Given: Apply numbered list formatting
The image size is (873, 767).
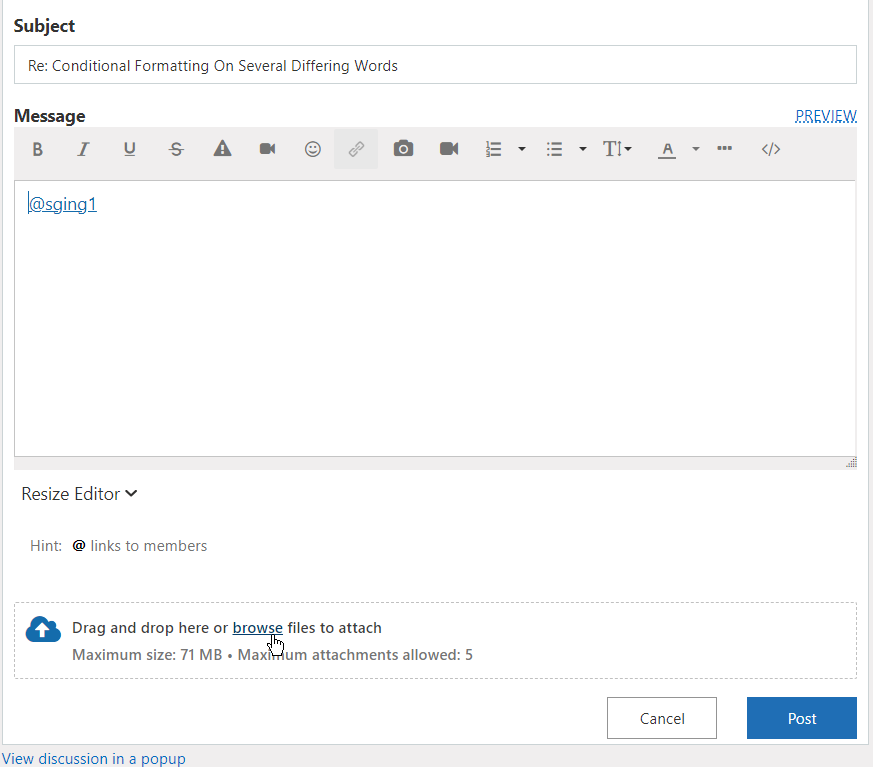Looking at the screenshot, I should pyautogui.click(x=493, y=149).
